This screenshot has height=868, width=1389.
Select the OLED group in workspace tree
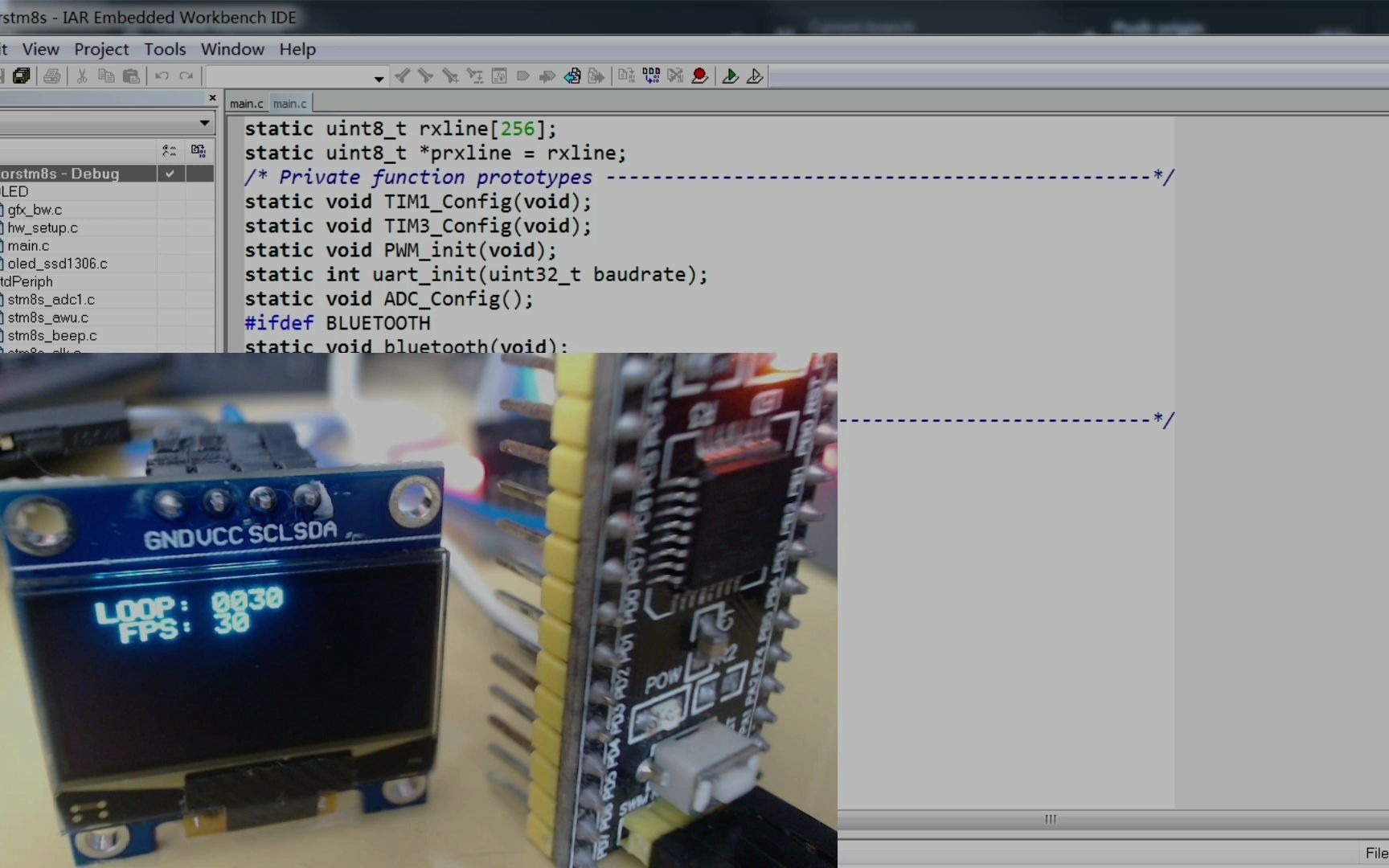(14, 191)
